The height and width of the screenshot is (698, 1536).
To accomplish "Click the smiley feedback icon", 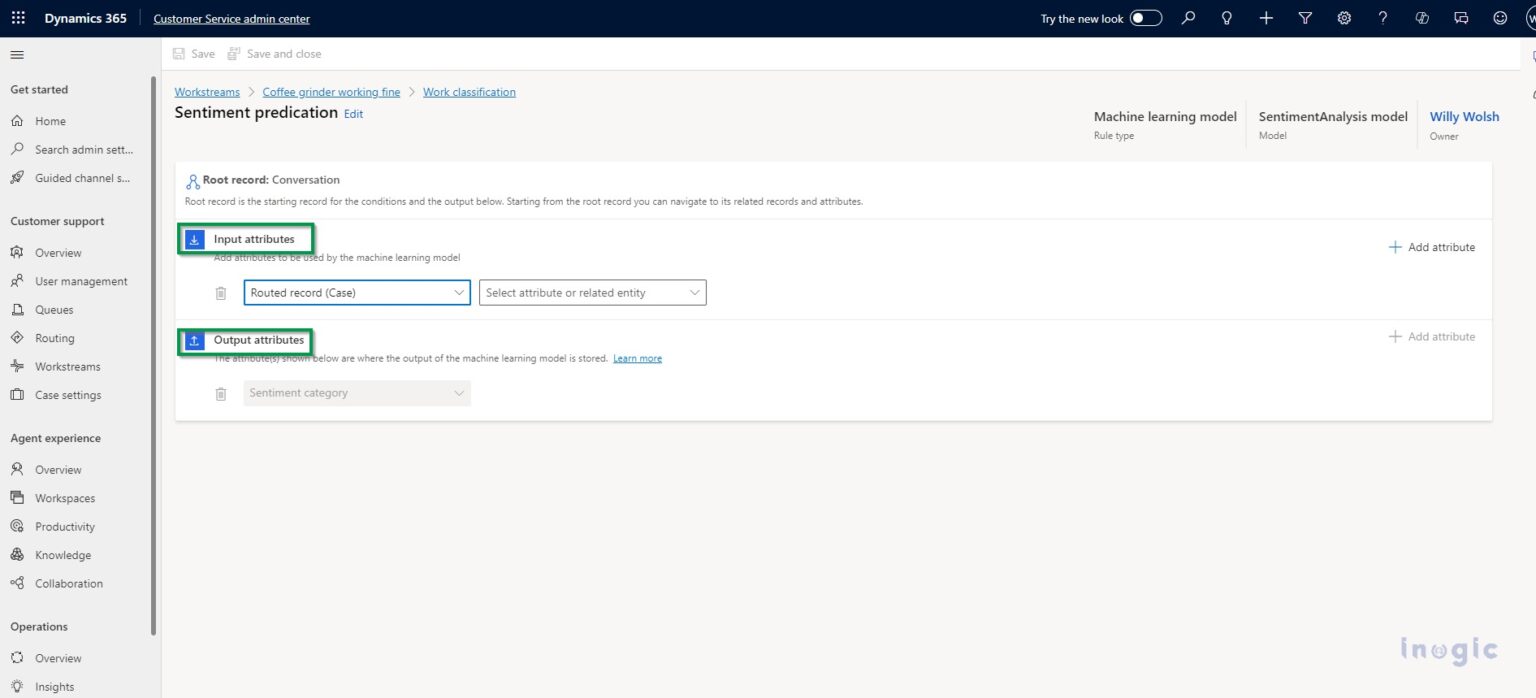I will [1500, 18].
